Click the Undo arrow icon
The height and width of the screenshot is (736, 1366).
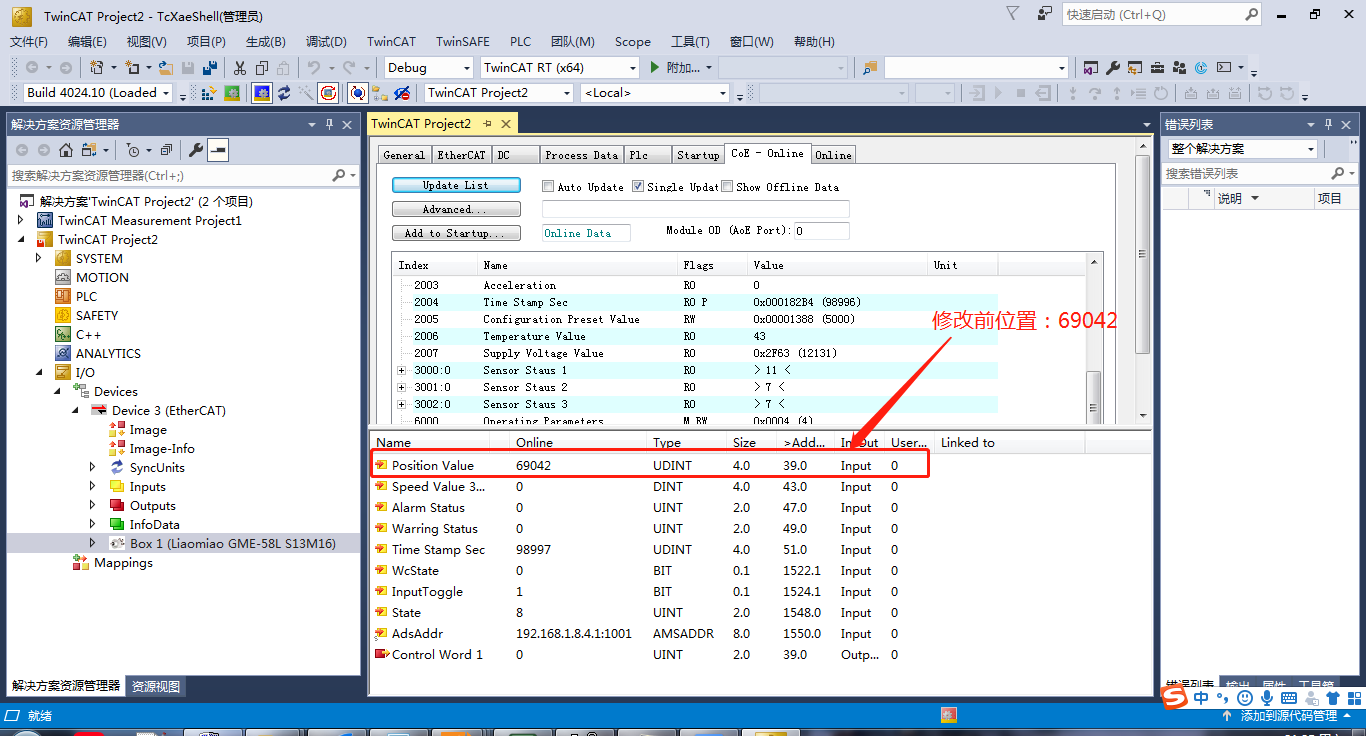point(313,68)
